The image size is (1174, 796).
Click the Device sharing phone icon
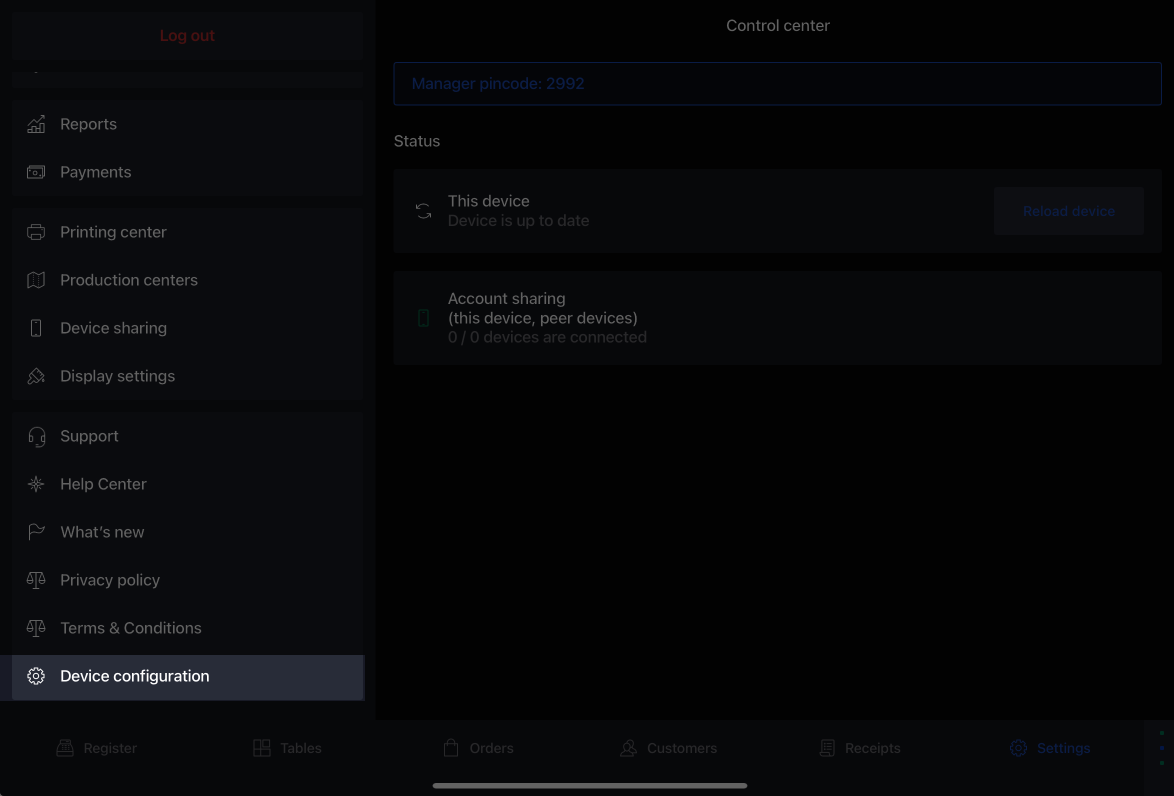point(36,328)
